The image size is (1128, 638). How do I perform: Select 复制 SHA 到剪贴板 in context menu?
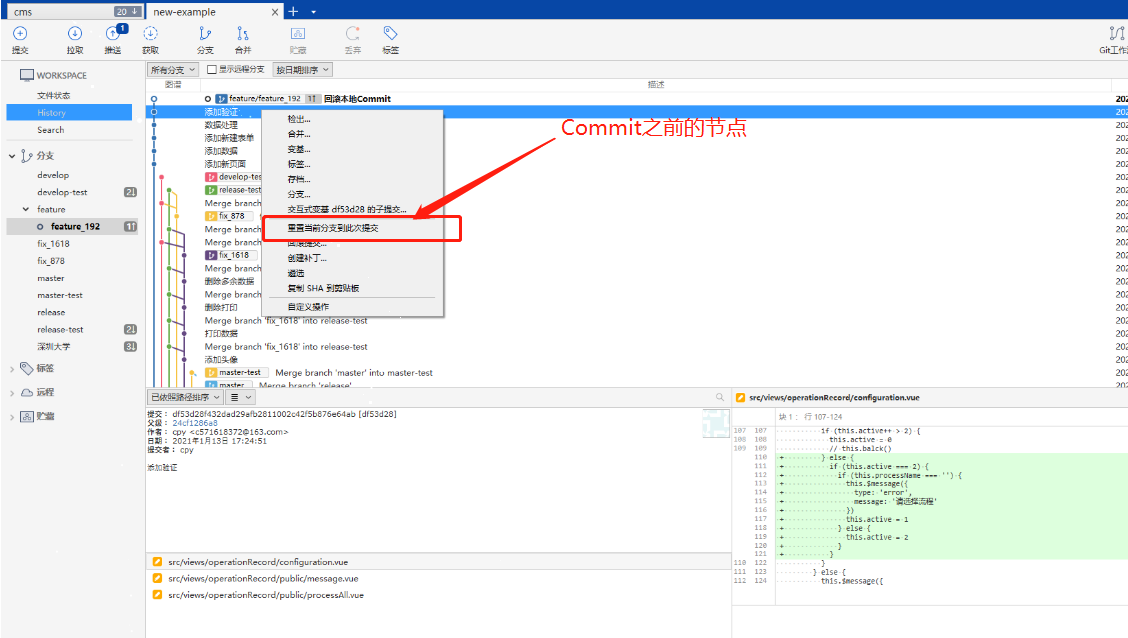[323, 288]
